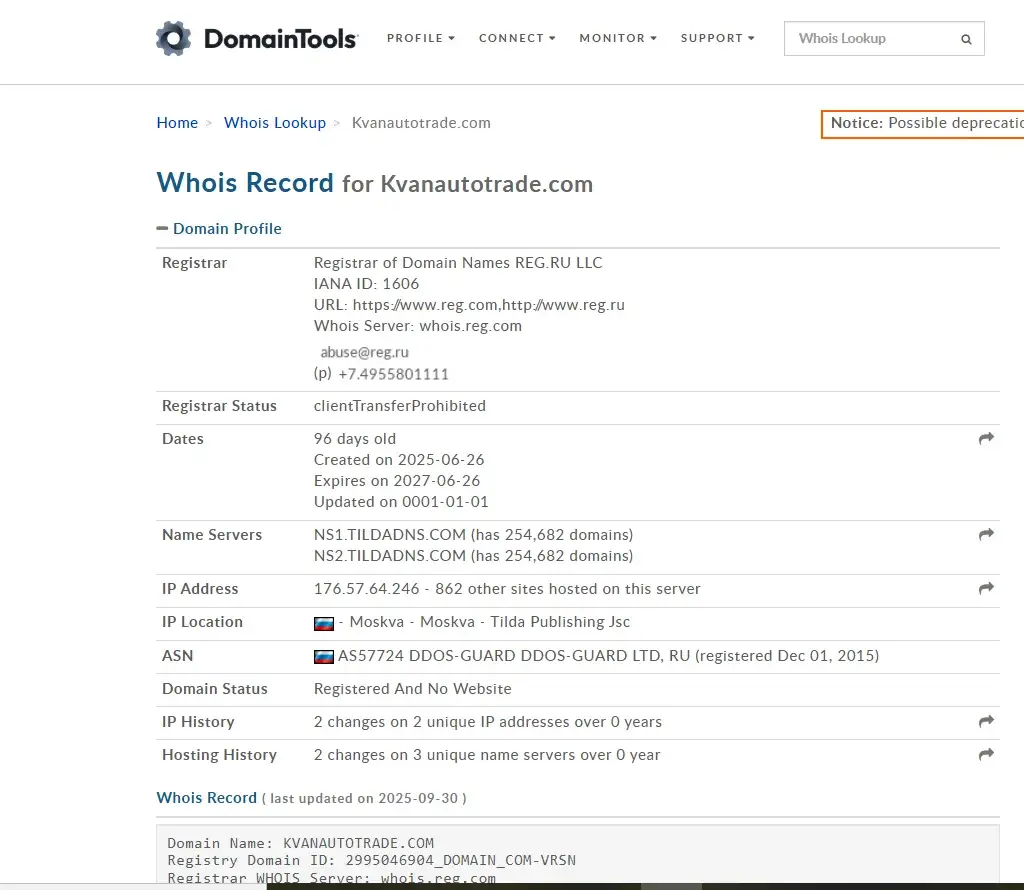Click 'Created on 2025-06-26' date text
Screen dimensions: 1024x890
tap(399, 460)
